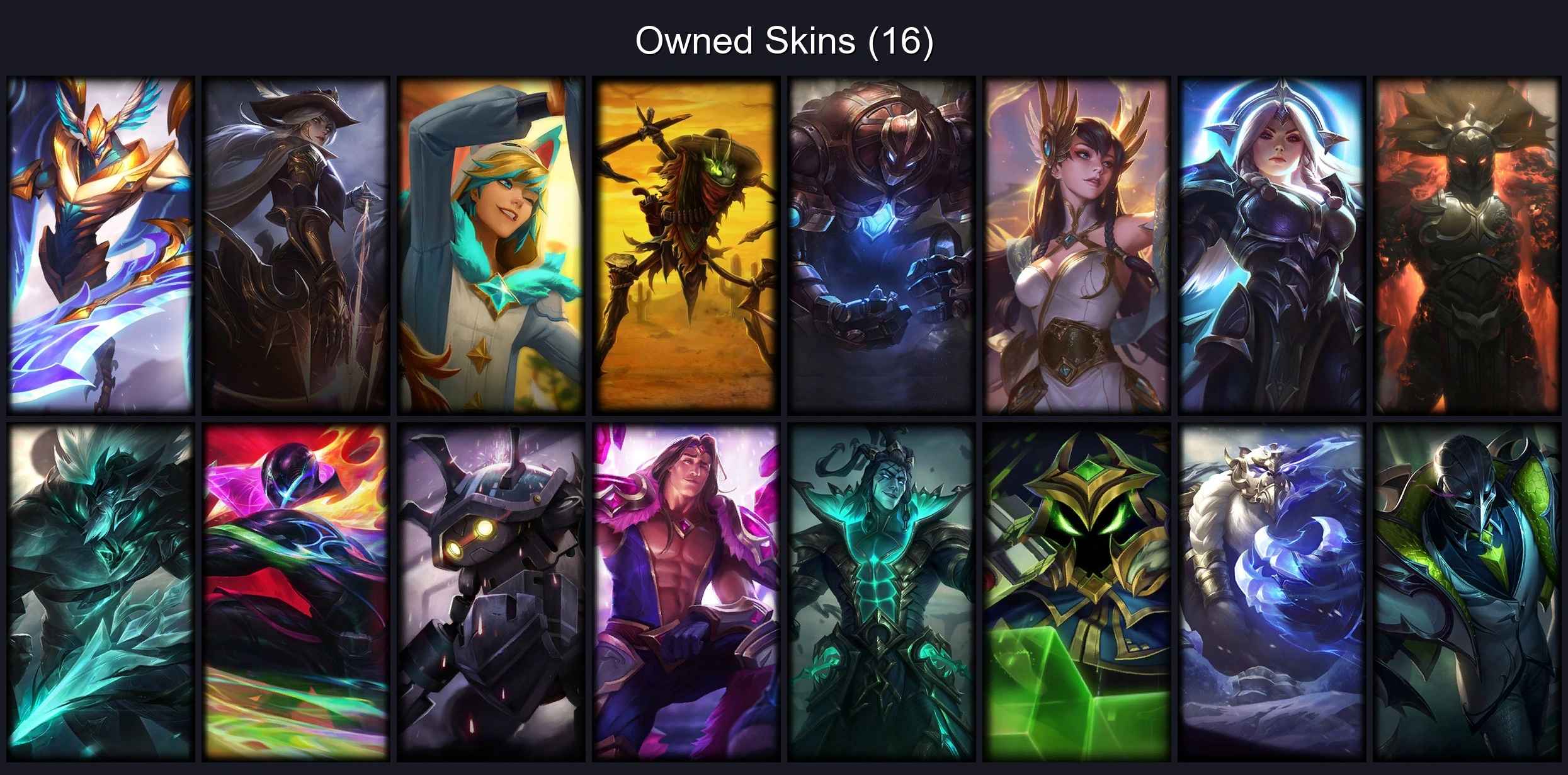Select the teal ruined warrior with spear
This screenshot has width=1568, height=775.
(x=101, y=592)
